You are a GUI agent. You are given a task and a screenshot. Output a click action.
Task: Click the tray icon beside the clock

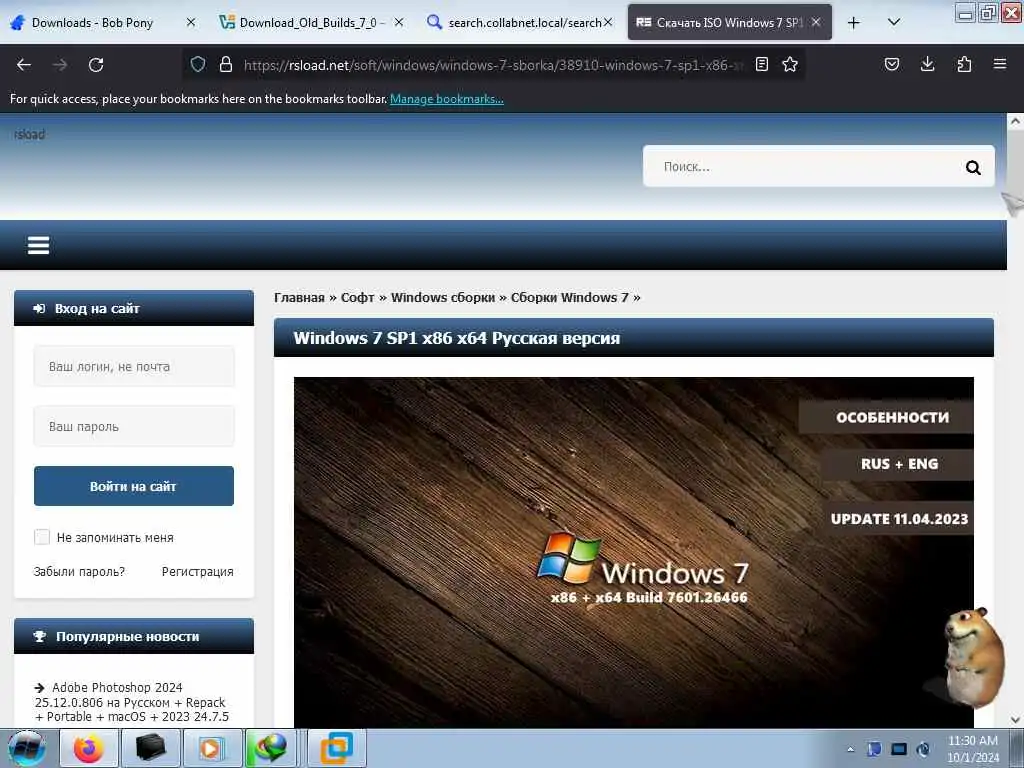click(x=923, y=749)
